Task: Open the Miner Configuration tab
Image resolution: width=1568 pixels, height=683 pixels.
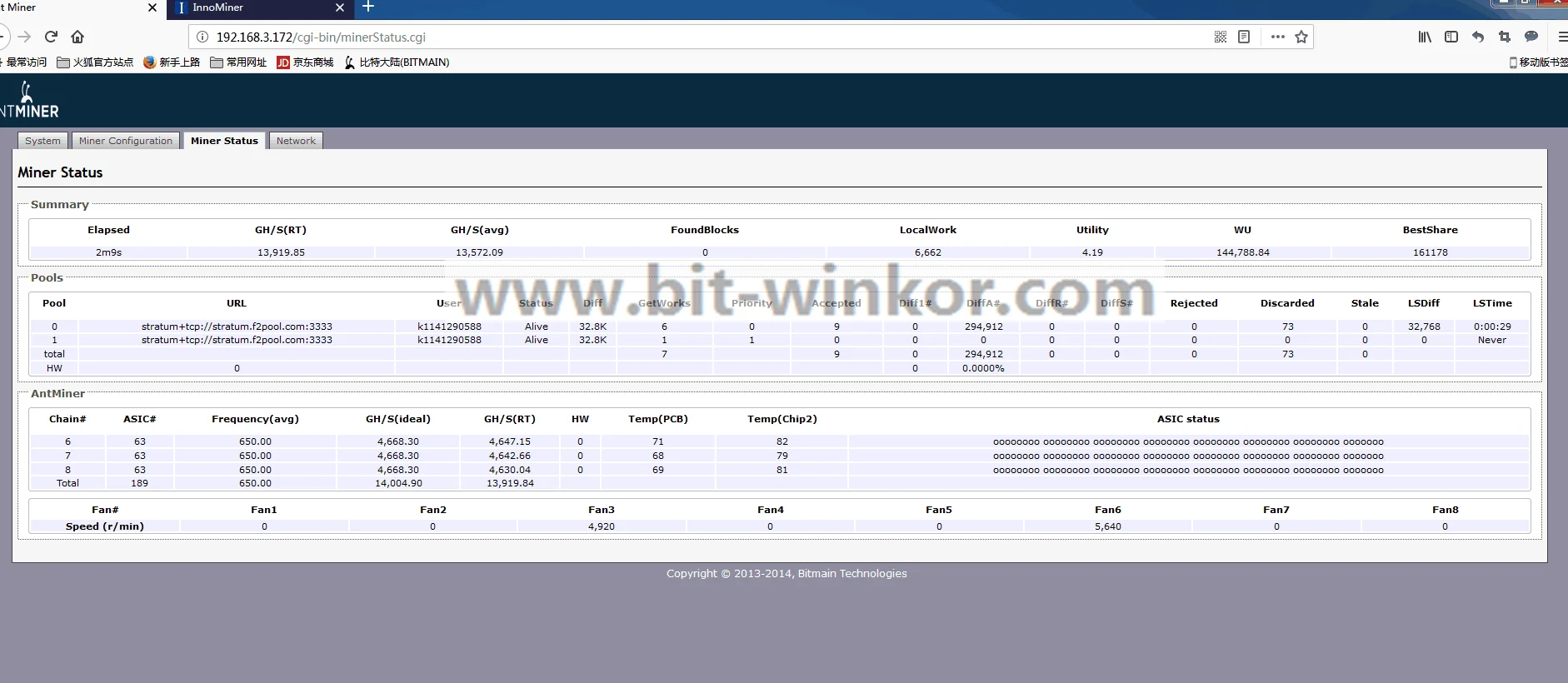Action: 125,141
